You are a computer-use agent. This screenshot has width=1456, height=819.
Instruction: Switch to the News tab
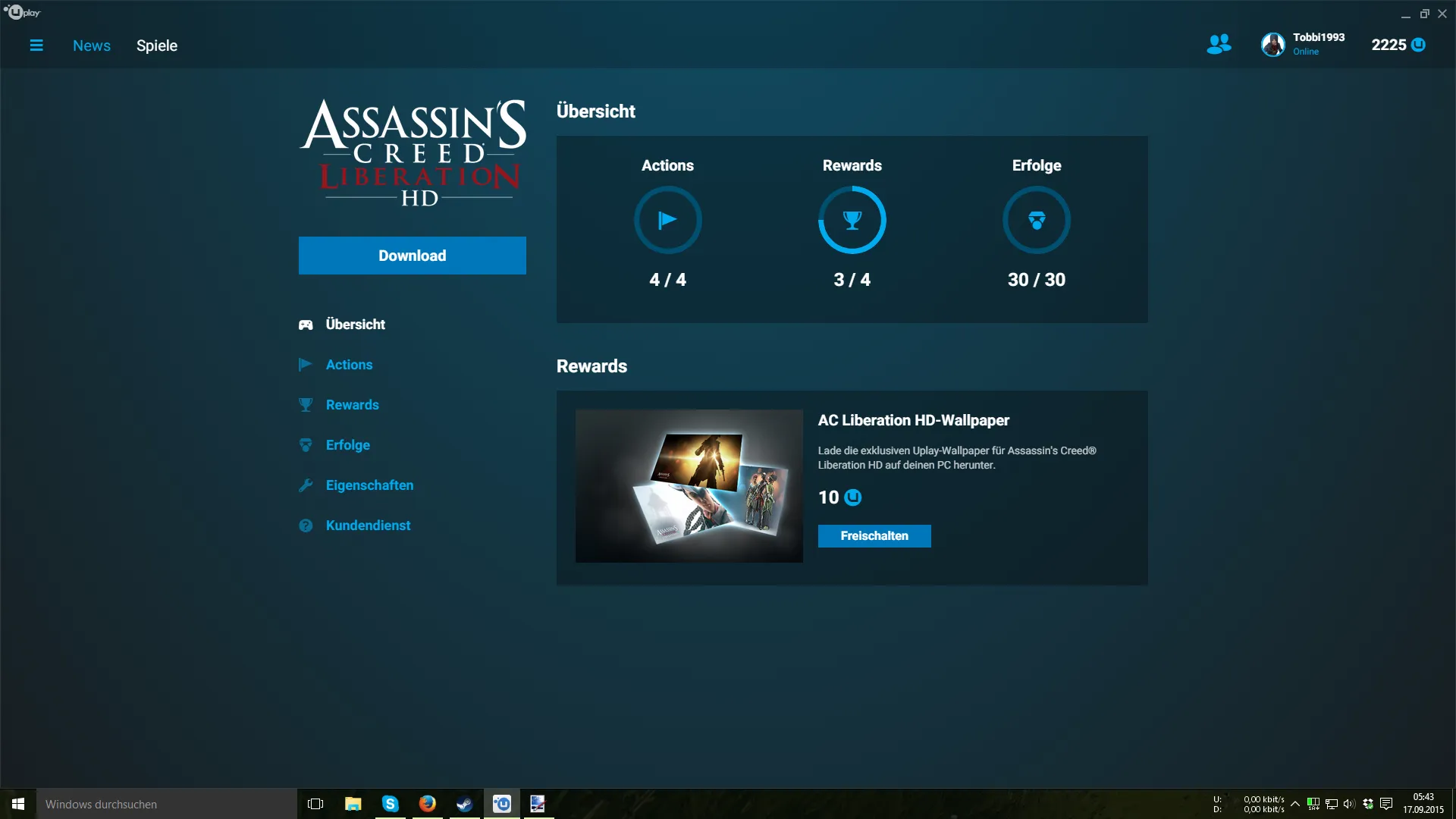(91, 45)
